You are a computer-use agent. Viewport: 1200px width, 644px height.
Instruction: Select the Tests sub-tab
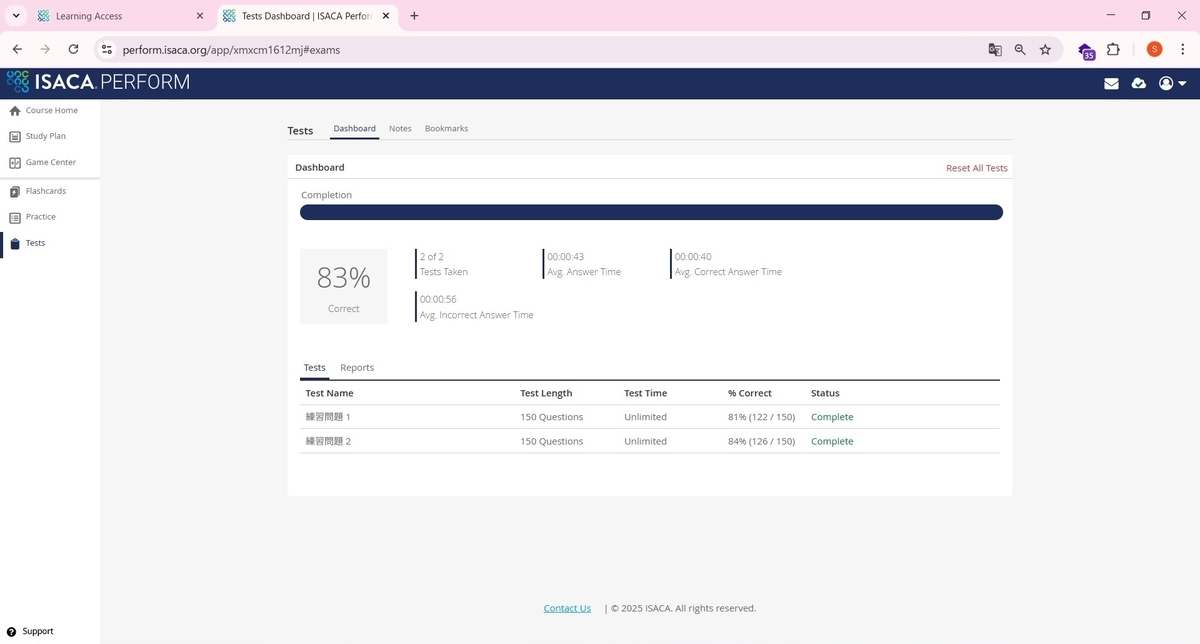click(314, 368)
